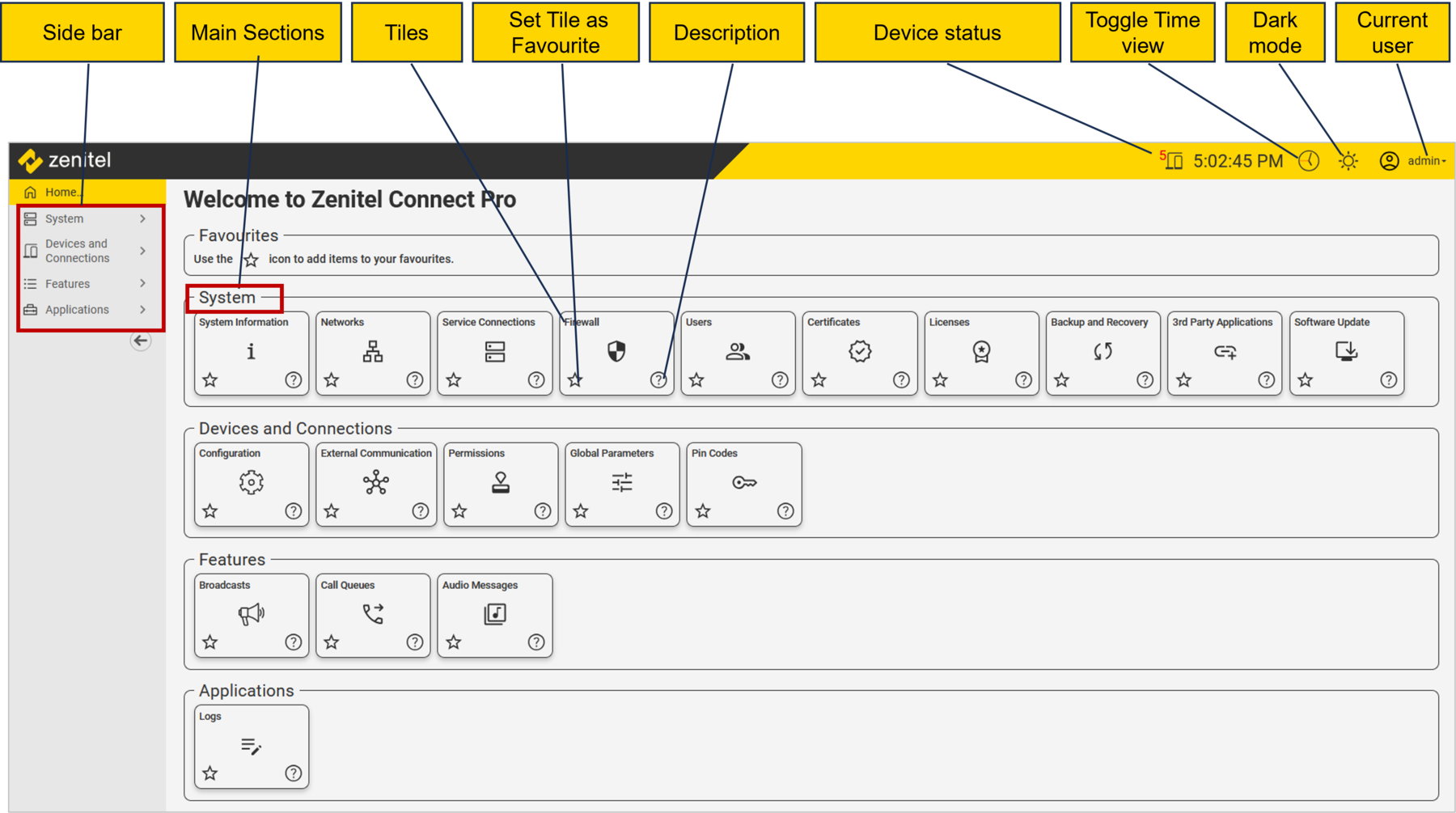Click the Networks tile icon
Image resolution: width=1456 pixels, height=813 pixels.
[372, 352]
